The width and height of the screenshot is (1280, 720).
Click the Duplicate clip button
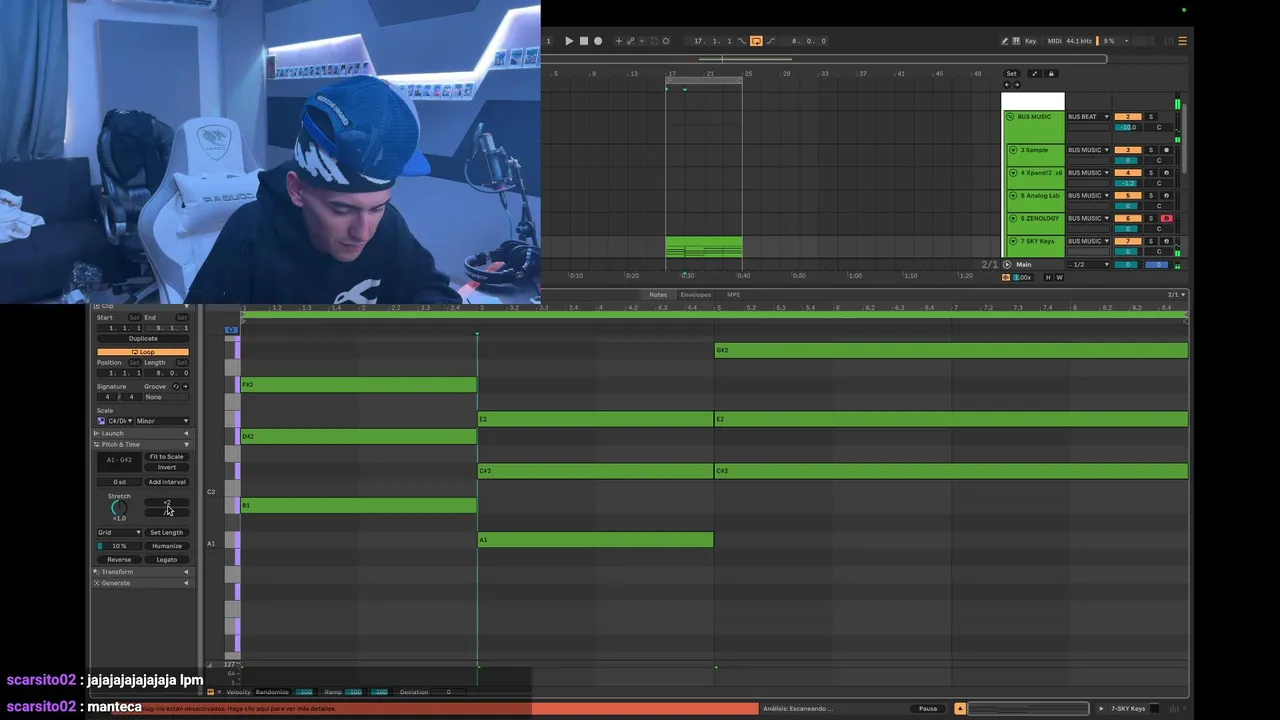143,338
